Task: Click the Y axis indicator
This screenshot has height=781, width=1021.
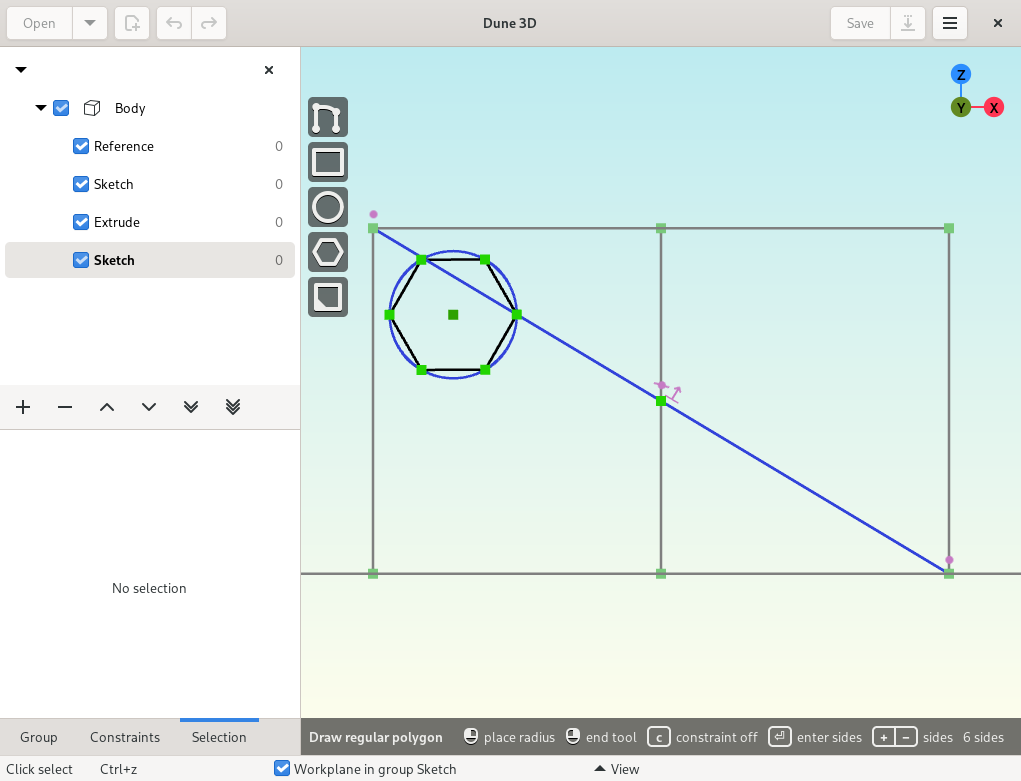Action: coord(960,107)
